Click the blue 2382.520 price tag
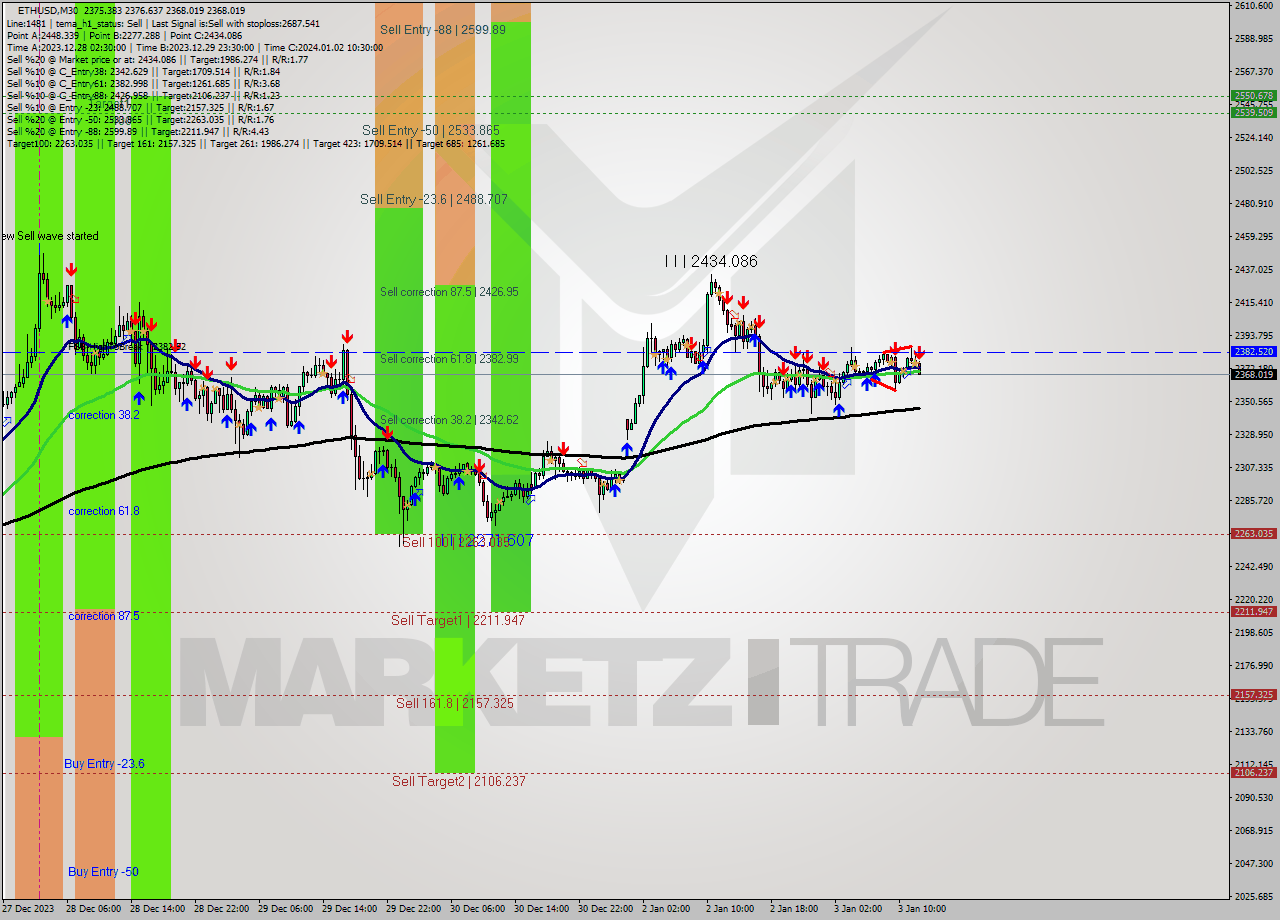 (1253, 352)
